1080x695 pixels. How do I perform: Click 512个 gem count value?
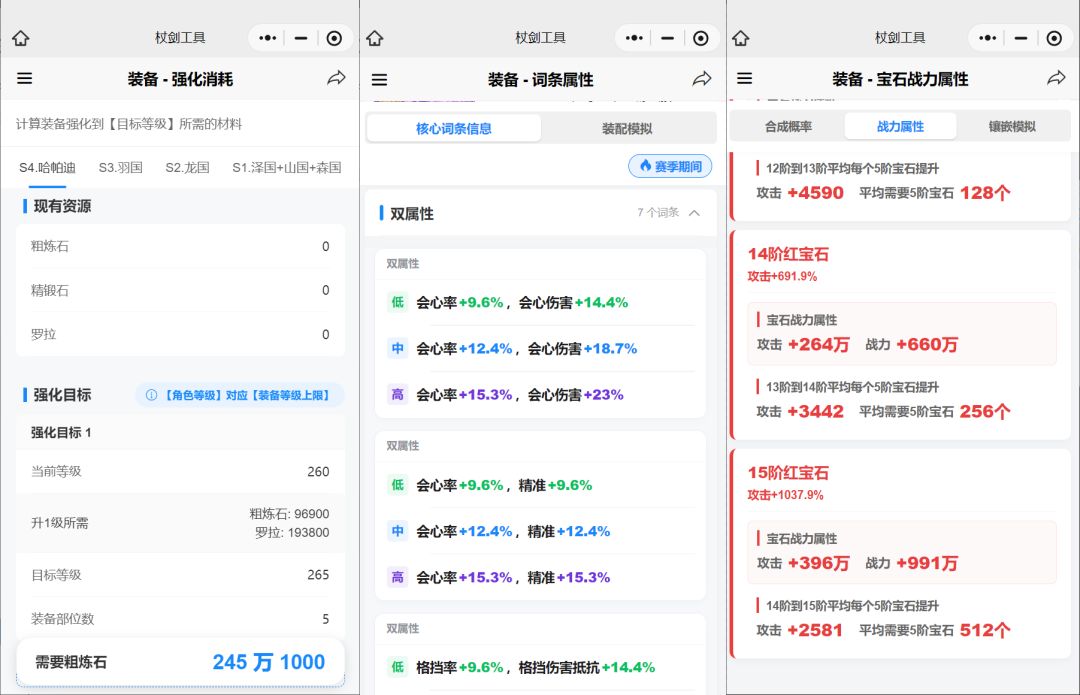(985, 630)
